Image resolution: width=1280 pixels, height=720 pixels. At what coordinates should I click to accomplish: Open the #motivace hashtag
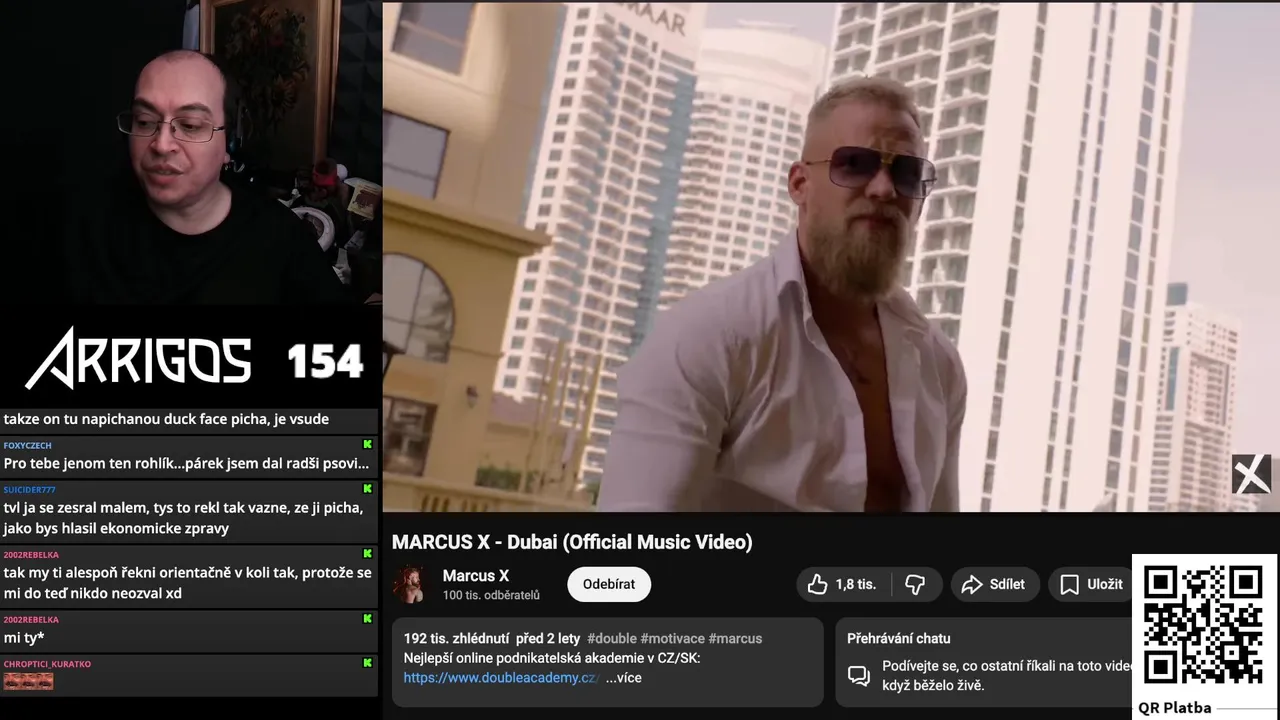[672, 638]
